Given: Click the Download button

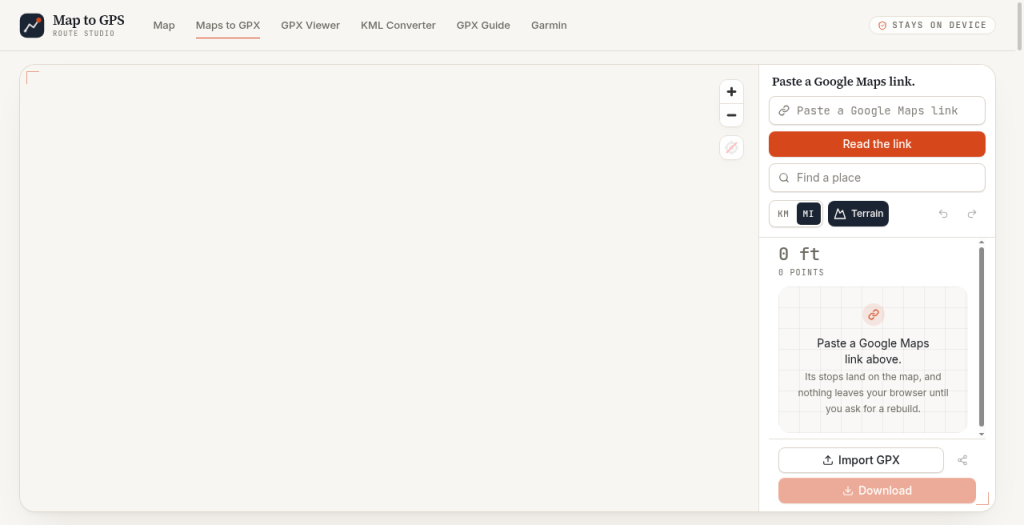Looking at the screenshot, I should 877,491.
